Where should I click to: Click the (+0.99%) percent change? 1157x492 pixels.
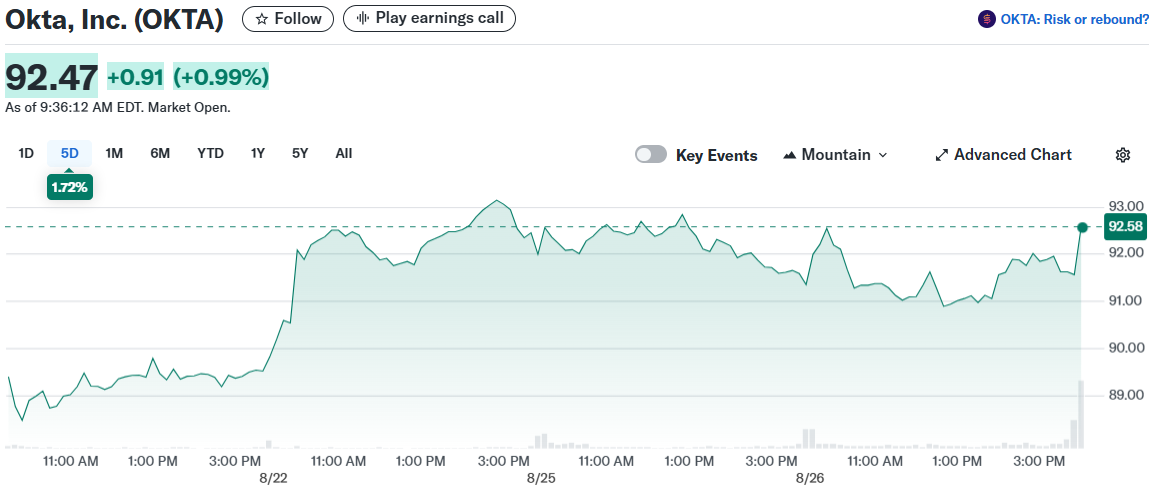[x=221, y=77]
